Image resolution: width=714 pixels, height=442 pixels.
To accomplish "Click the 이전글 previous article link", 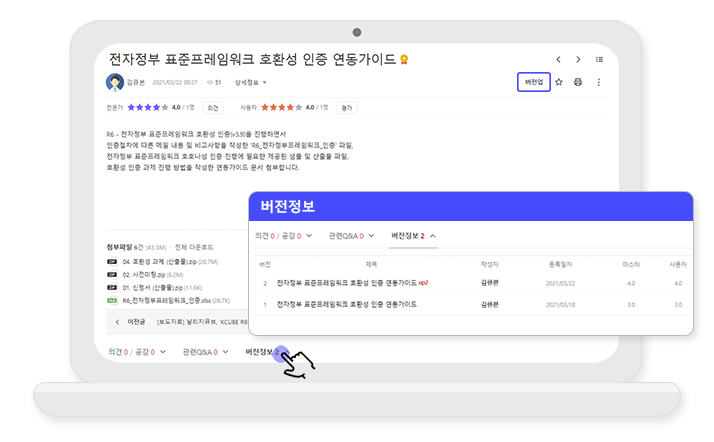I will tap(136, 322).
